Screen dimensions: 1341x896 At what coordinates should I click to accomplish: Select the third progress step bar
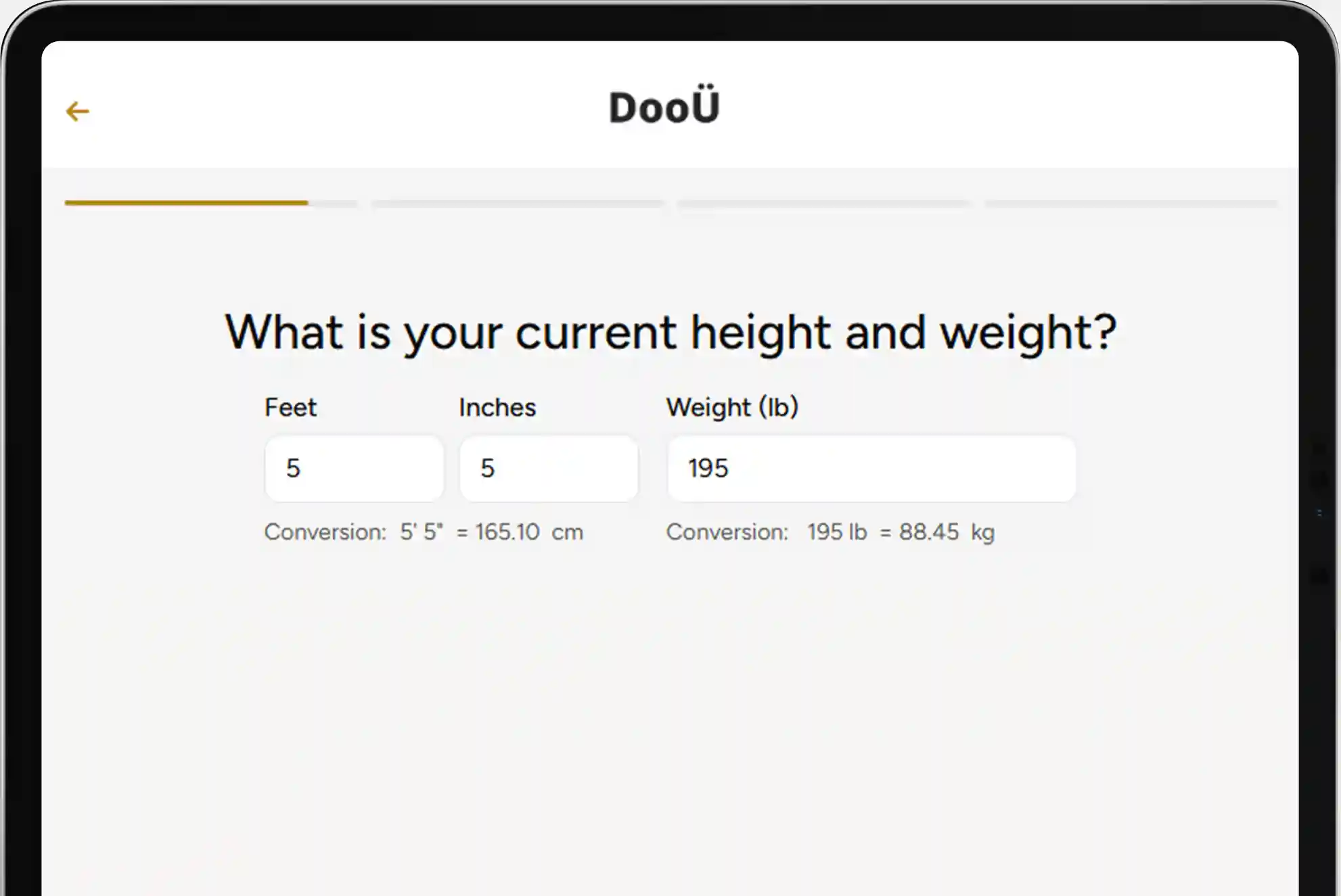pyautogui.click(x=823, y=203)
